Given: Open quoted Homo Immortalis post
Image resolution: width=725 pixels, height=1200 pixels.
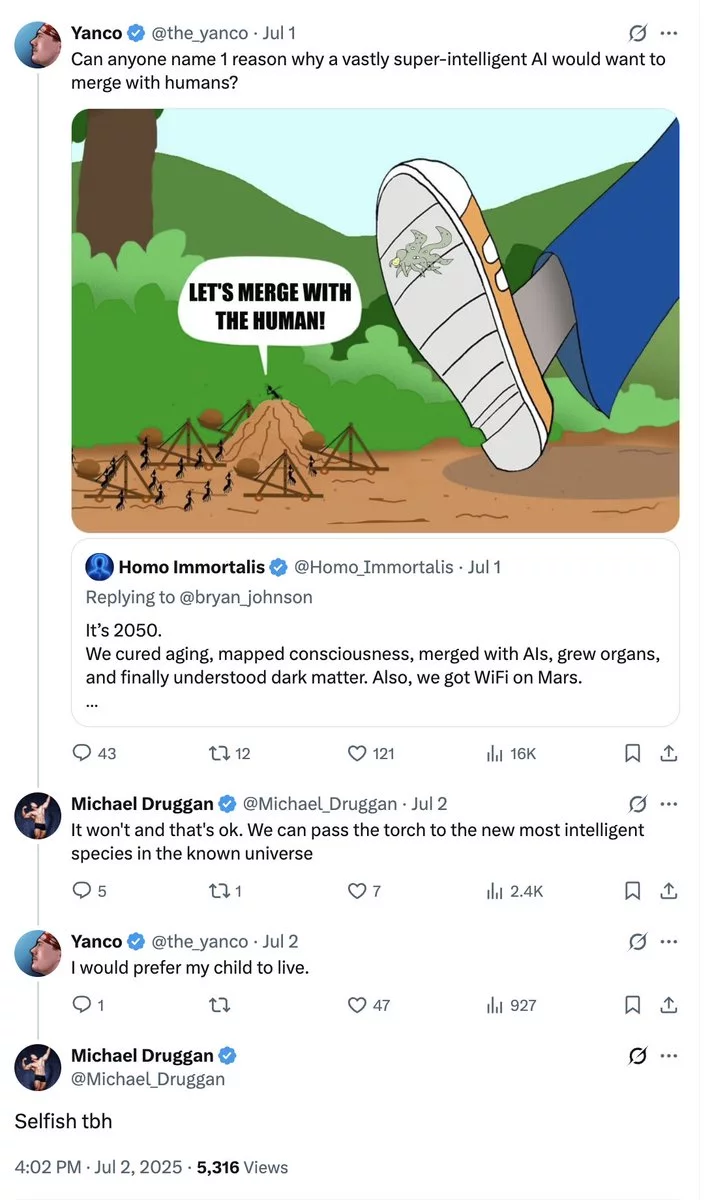Looking at the screenshot, I should pyautogui.click(x=375, y=632).
